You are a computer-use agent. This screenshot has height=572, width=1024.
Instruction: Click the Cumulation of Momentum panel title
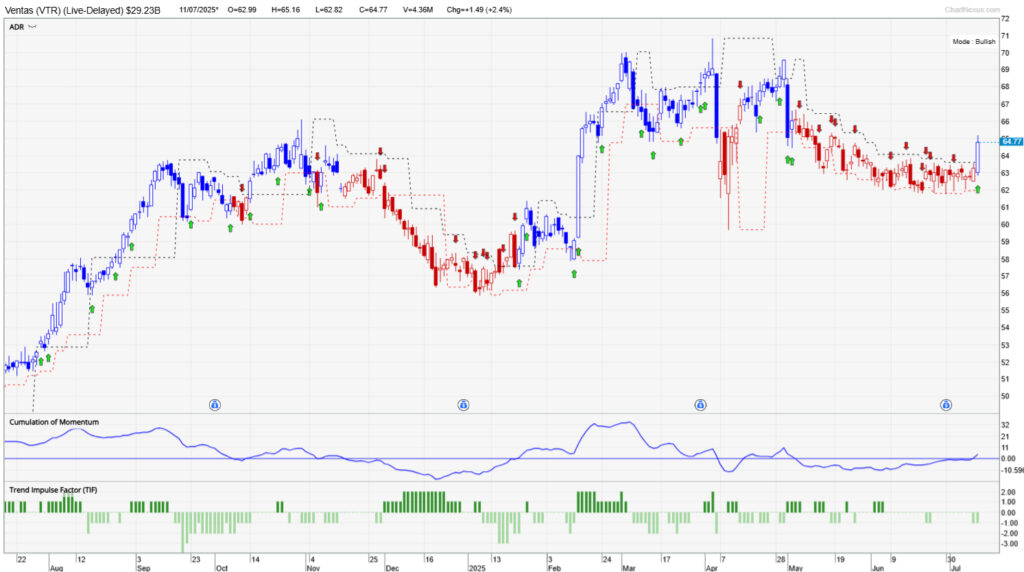(54, 422)
